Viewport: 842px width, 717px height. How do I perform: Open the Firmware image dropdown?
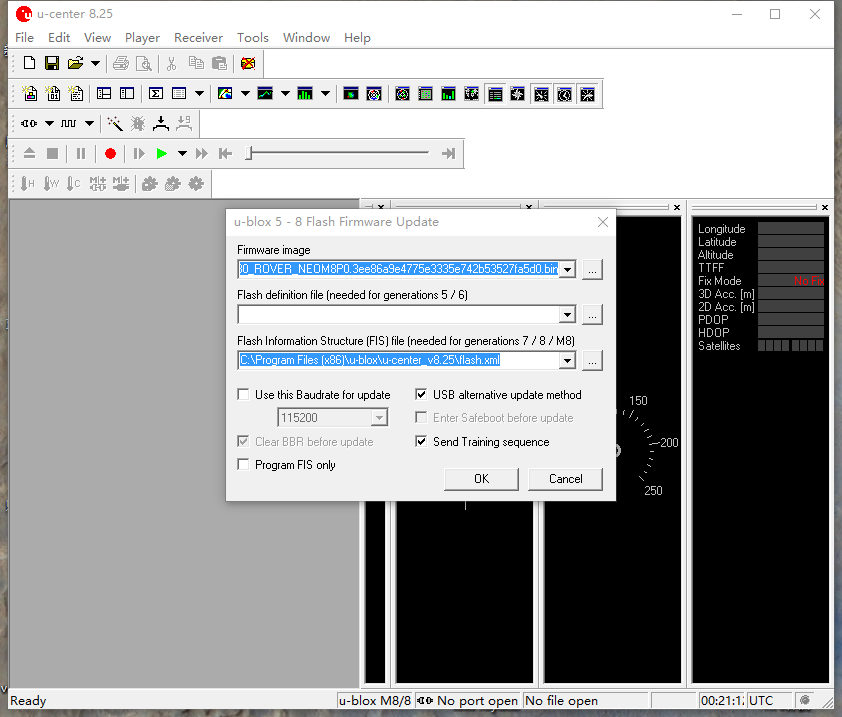(x=567, y=268)
